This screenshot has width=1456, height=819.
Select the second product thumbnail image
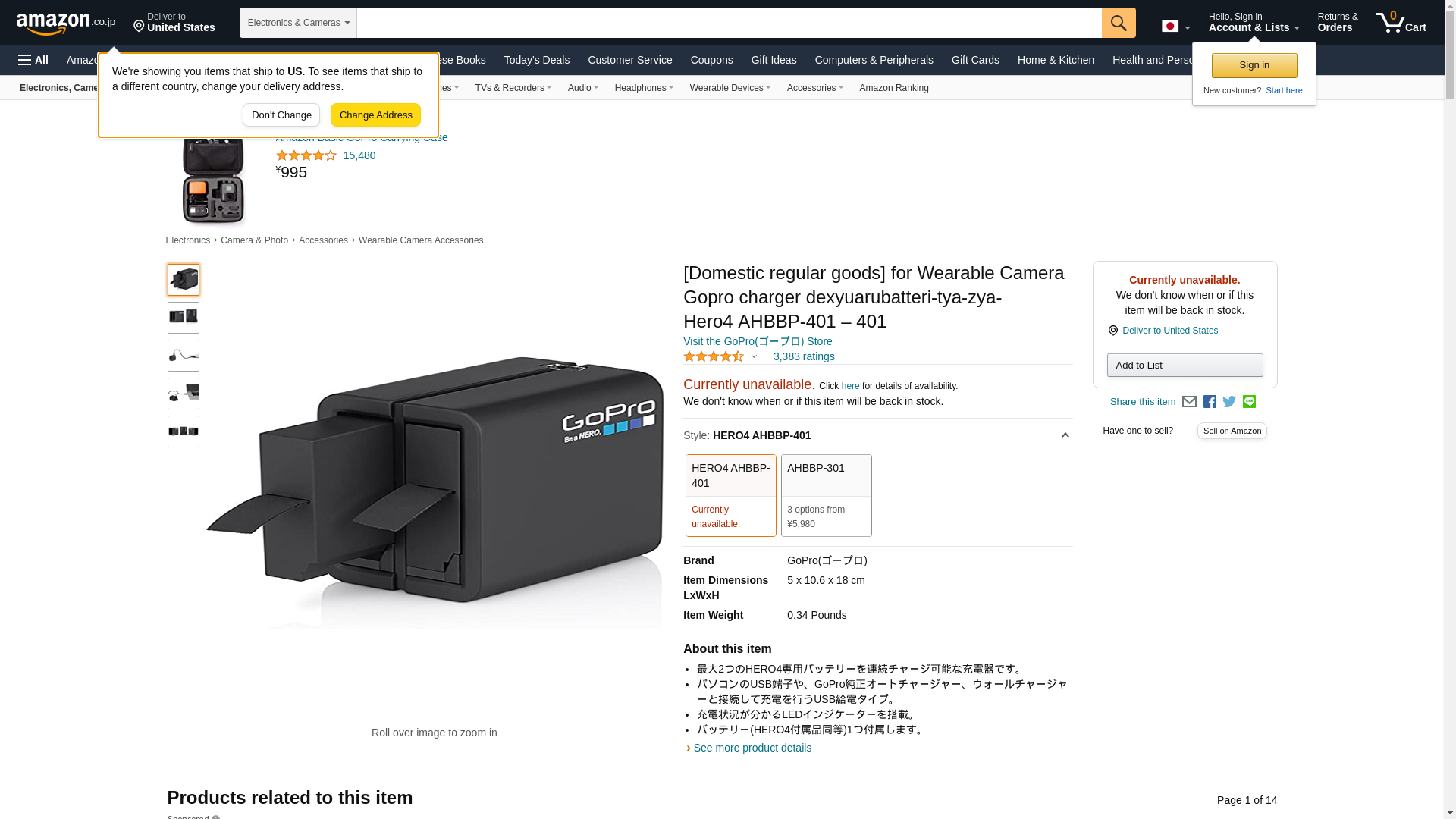pos(184,318)
